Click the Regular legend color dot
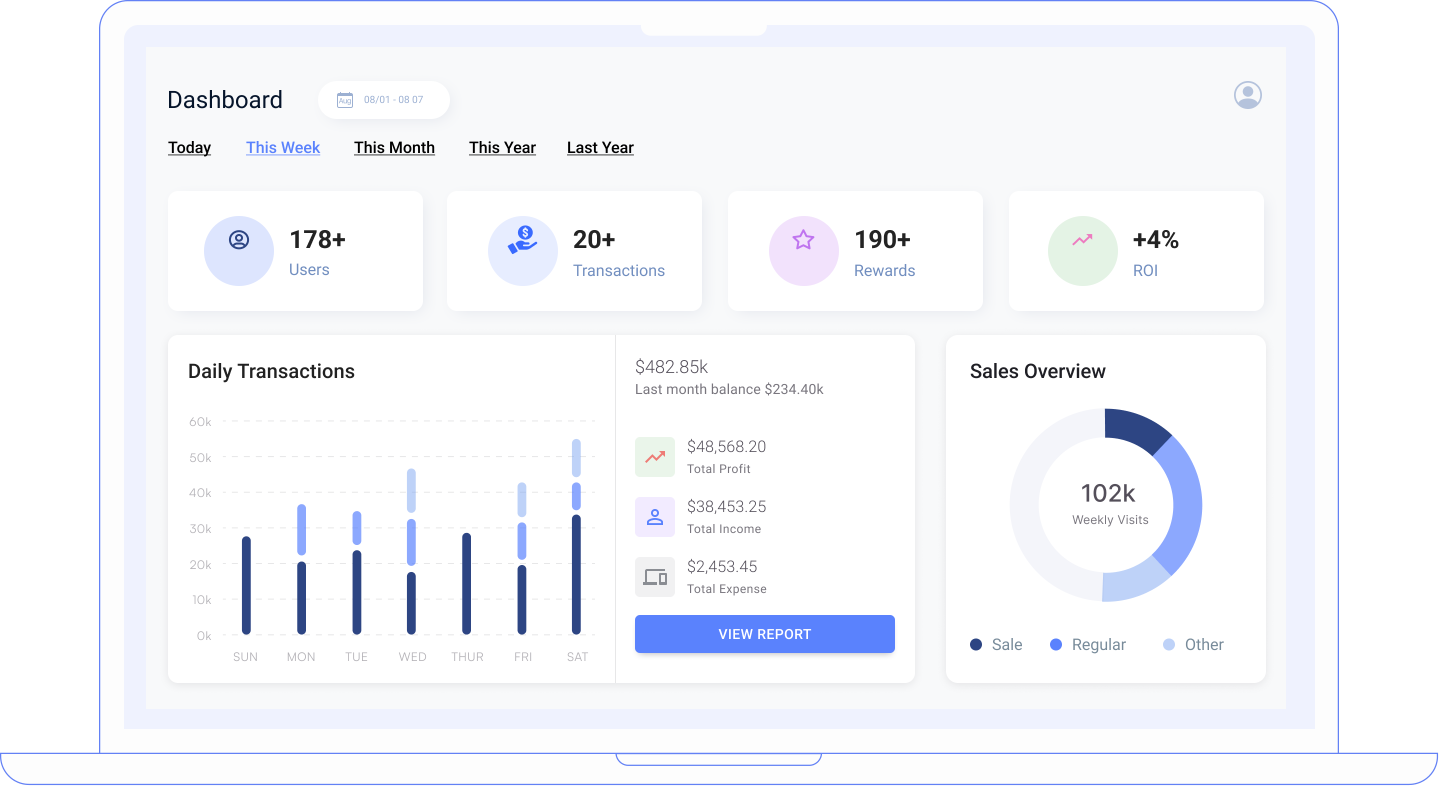The height and width of the screenshot is (786, 1439). point(1056,645)
